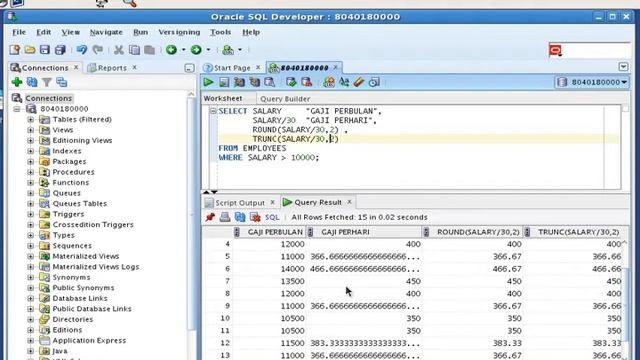Open the File menu
This screenshot has height=360, width=640.
[19, 32]
